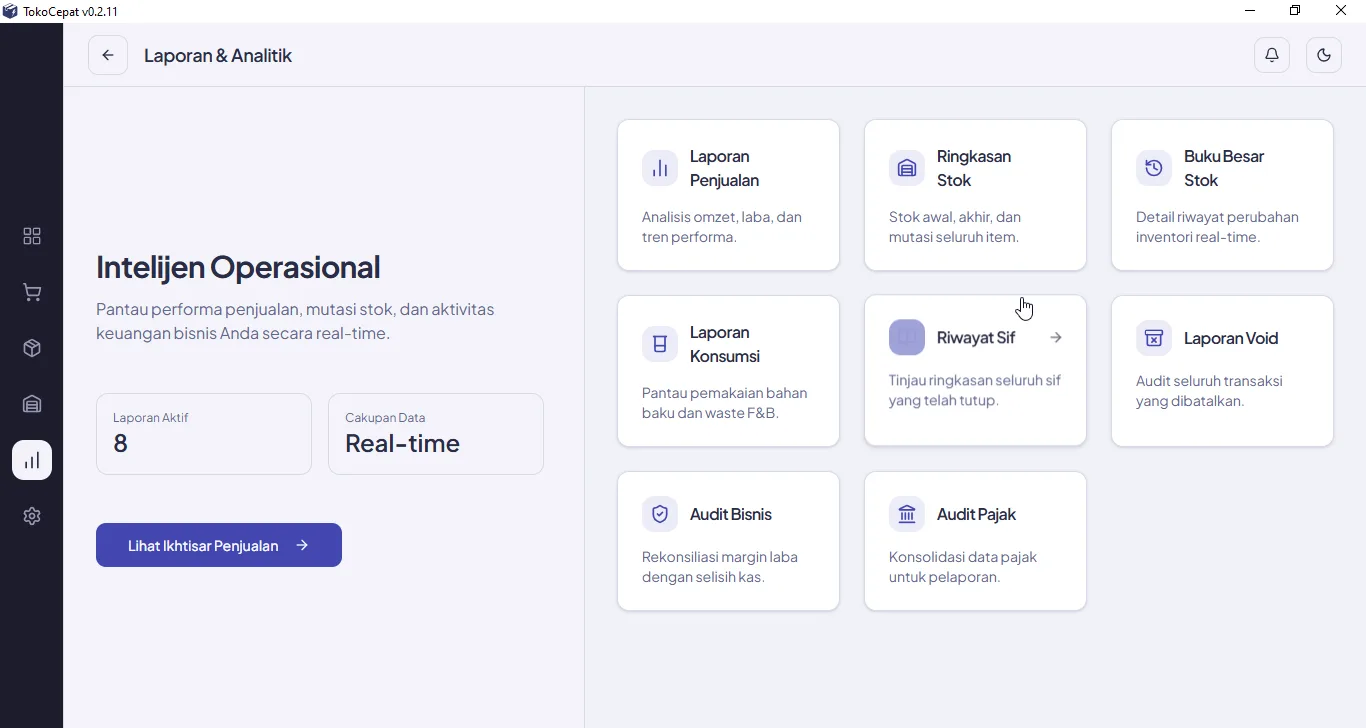
Task: Open the Laporan Penjualan card title
Action: 725,168
